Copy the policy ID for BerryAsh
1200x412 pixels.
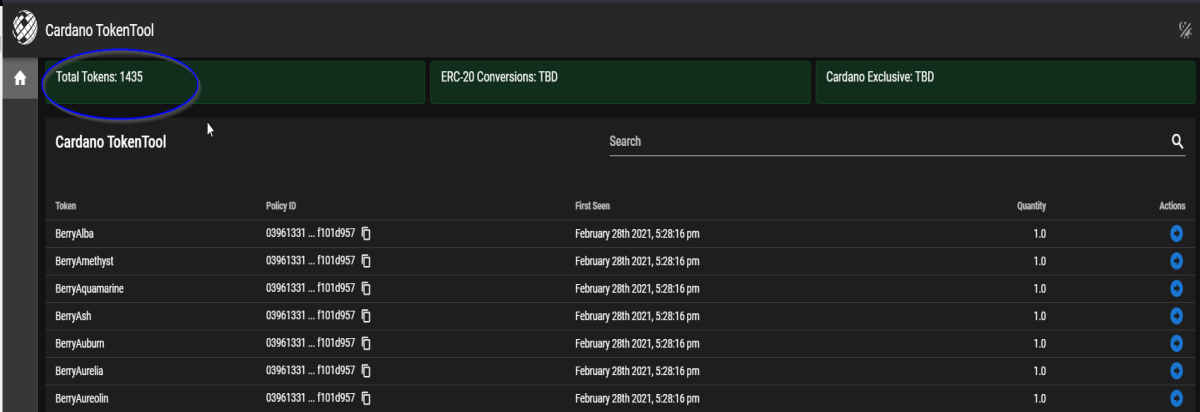click(x=366, y=316)
